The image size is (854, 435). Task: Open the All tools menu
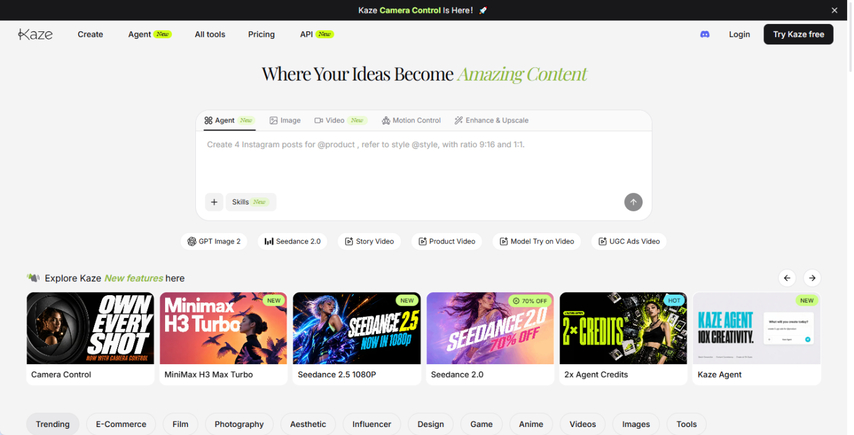point(210,34)
